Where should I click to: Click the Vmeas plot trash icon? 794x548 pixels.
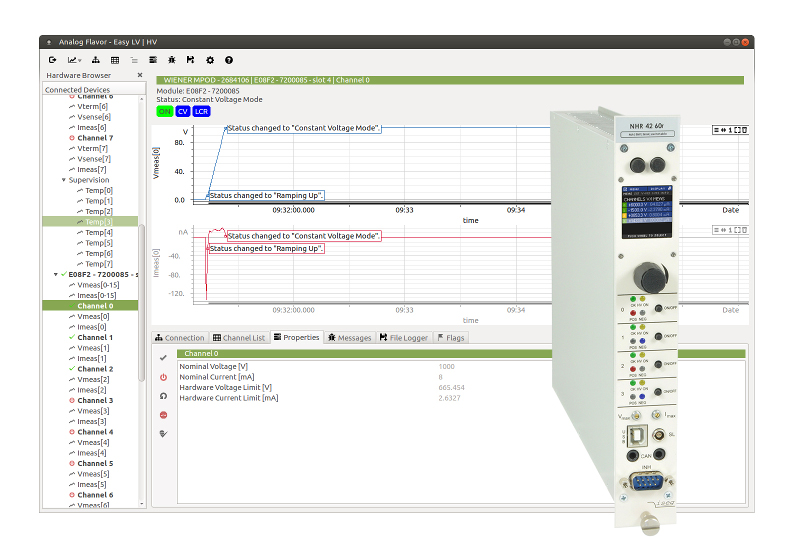tap(744, 130)
